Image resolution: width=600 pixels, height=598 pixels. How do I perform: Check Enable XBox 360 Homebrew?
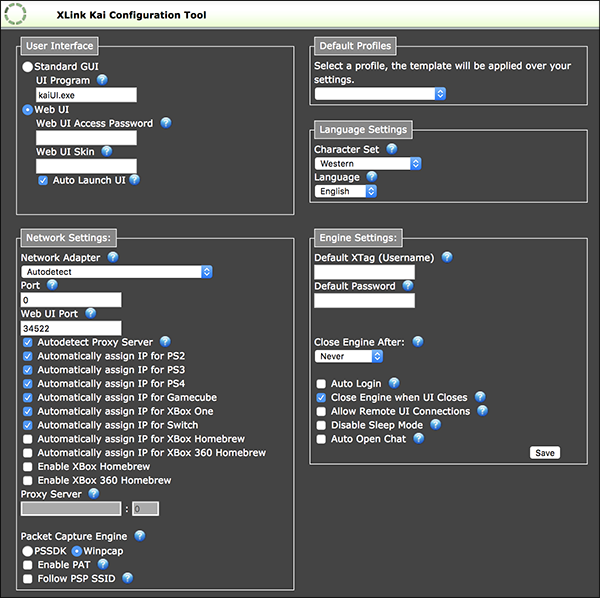click(28, 481)
